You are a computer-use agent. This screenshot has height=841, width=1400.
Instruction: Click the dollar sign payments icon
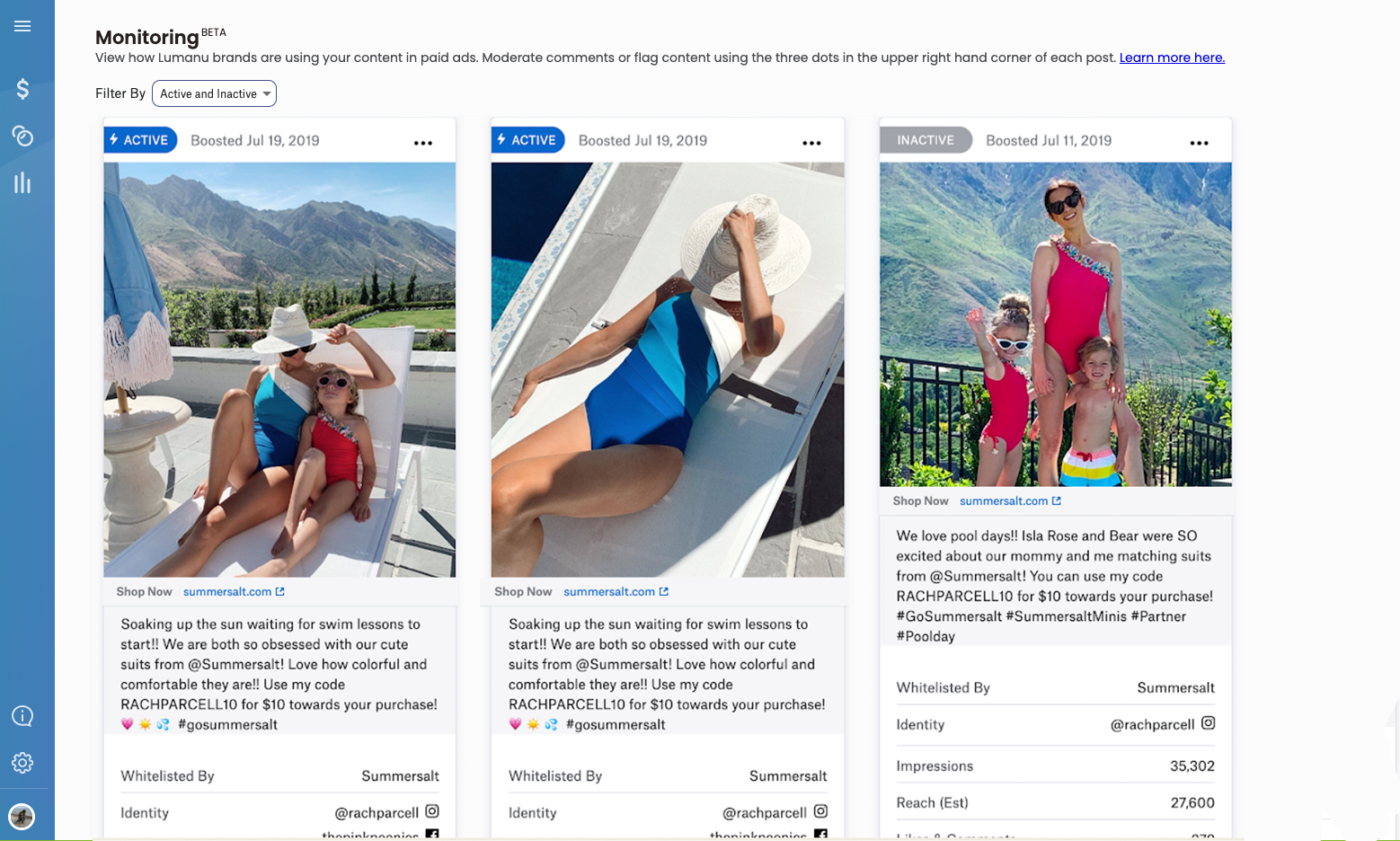22,89
